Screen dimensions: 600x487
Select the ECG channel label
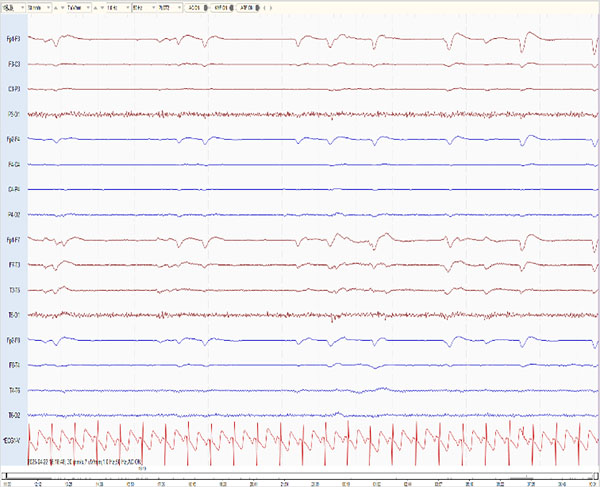coord(12,441)
